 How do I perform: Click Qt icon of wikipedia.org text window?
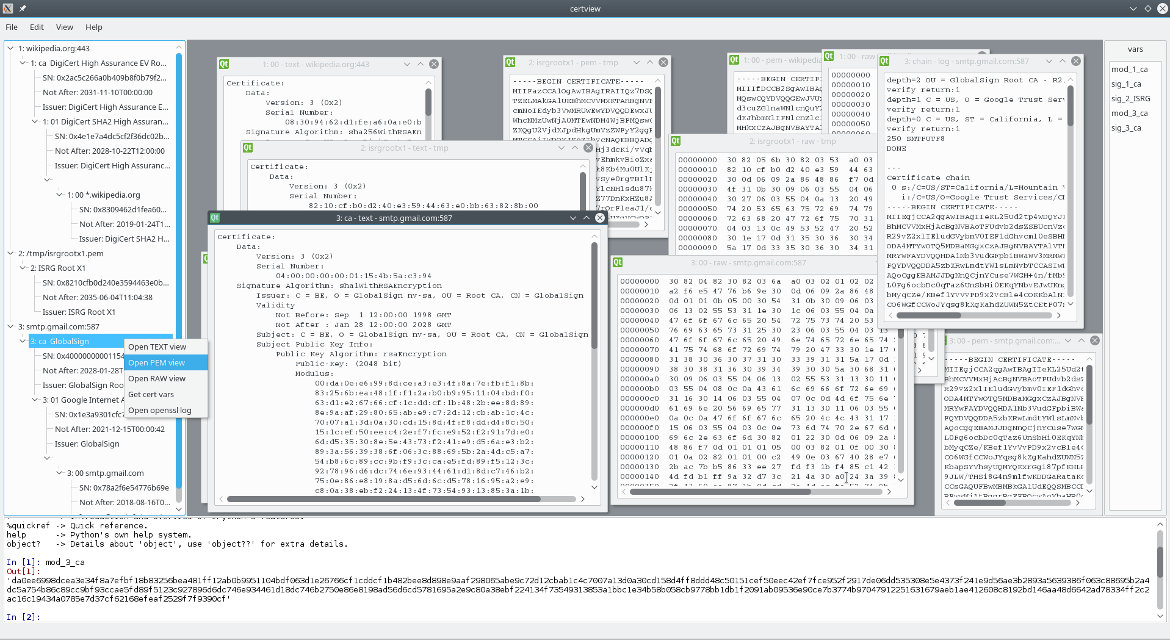(x=226, y=65)
